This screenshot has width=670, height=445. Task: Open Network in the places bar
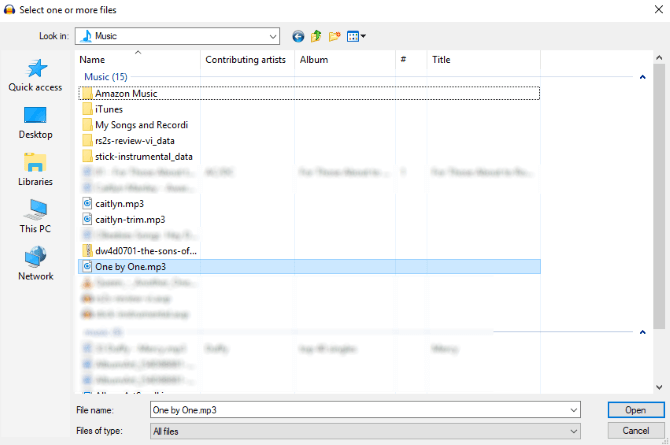coord(35,264)
